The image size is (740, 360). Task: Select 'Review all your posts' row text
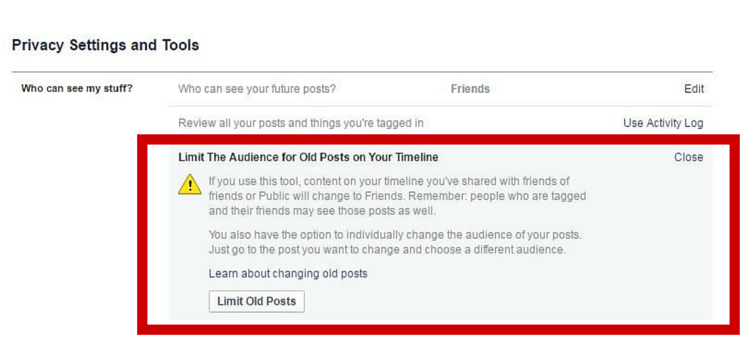(x=301, y=123)
